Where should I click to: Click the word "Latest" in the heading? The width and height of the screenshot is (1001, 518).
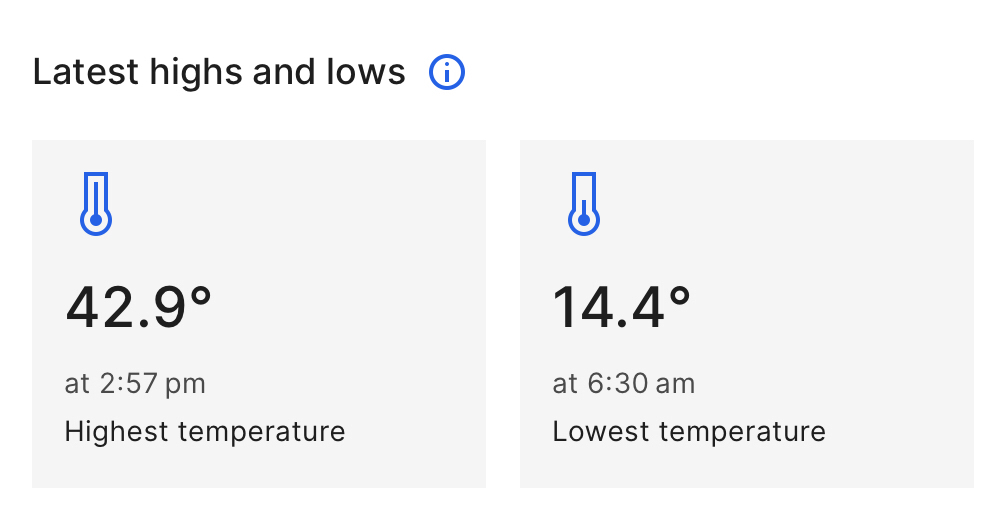(71, 73)
